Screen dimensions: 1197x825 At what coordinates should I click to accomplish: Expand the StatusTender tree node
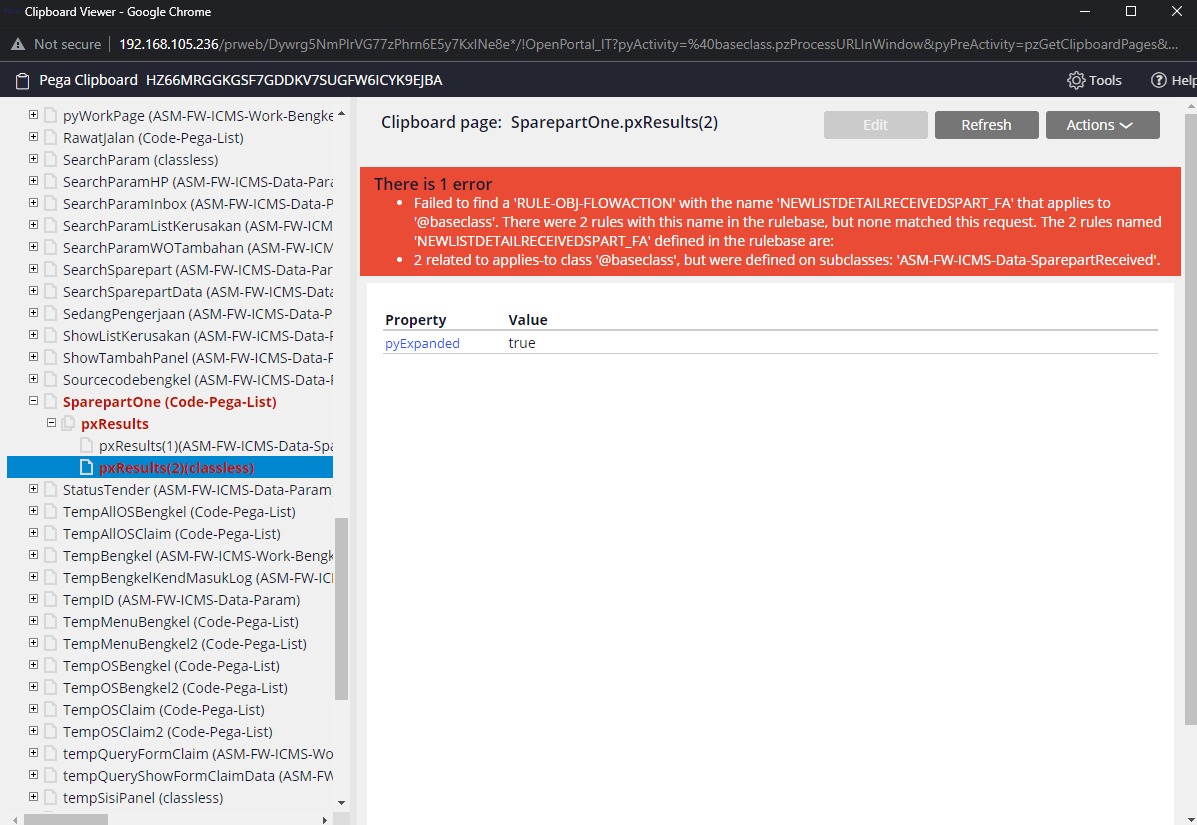[x=33, y=489]
